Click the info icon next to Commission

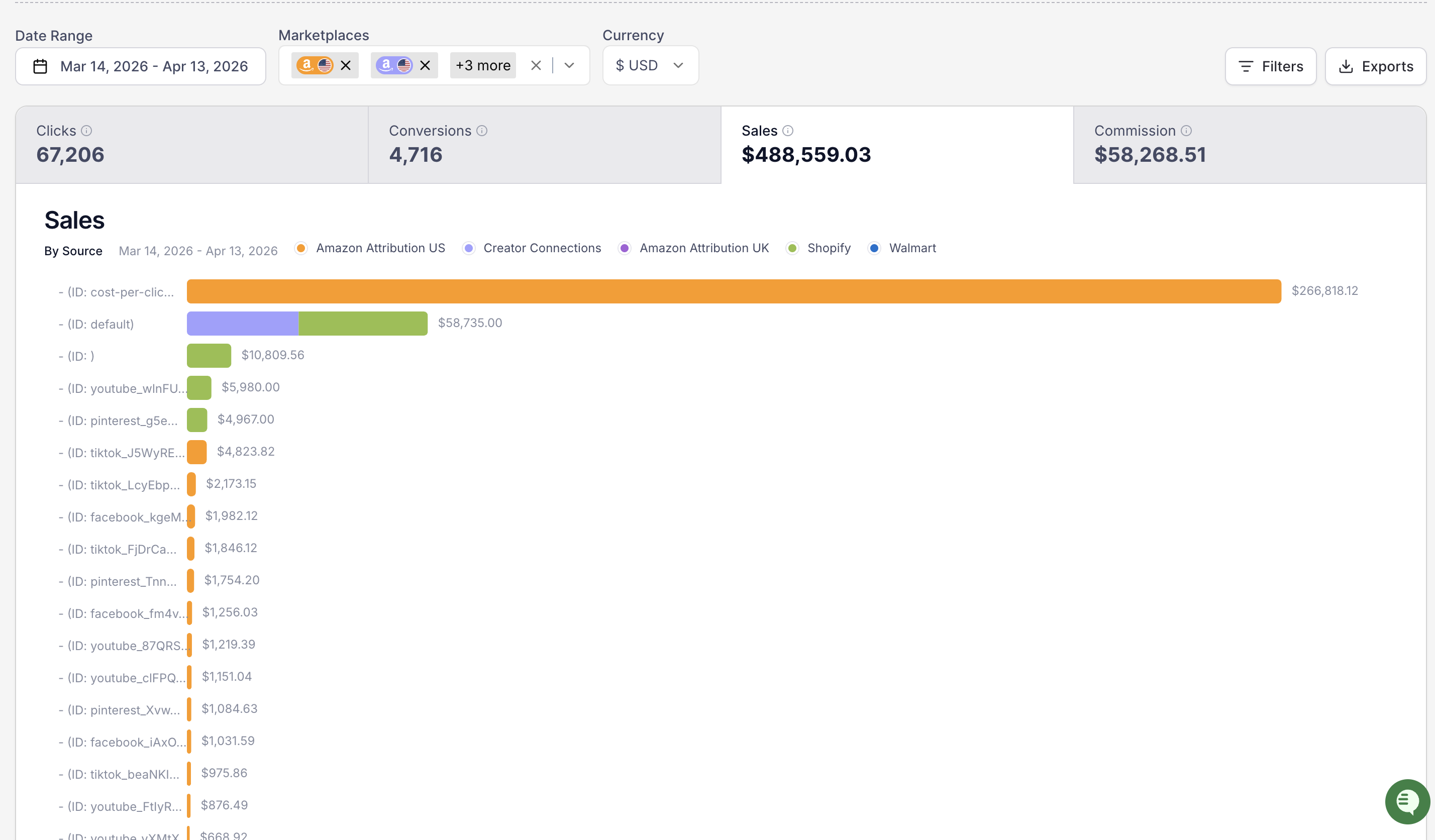tap(1186, 131)
